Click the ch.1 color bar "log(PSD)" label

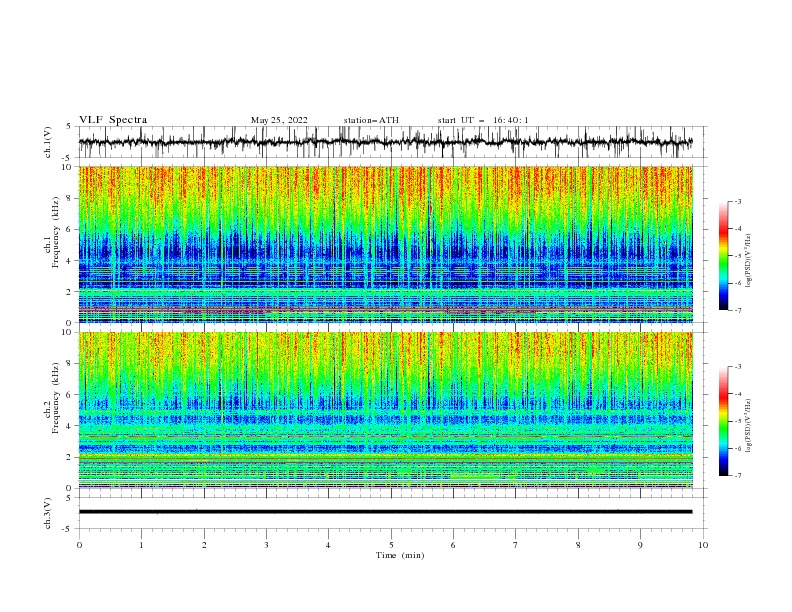pyautogui.click(x=749, y=261)
